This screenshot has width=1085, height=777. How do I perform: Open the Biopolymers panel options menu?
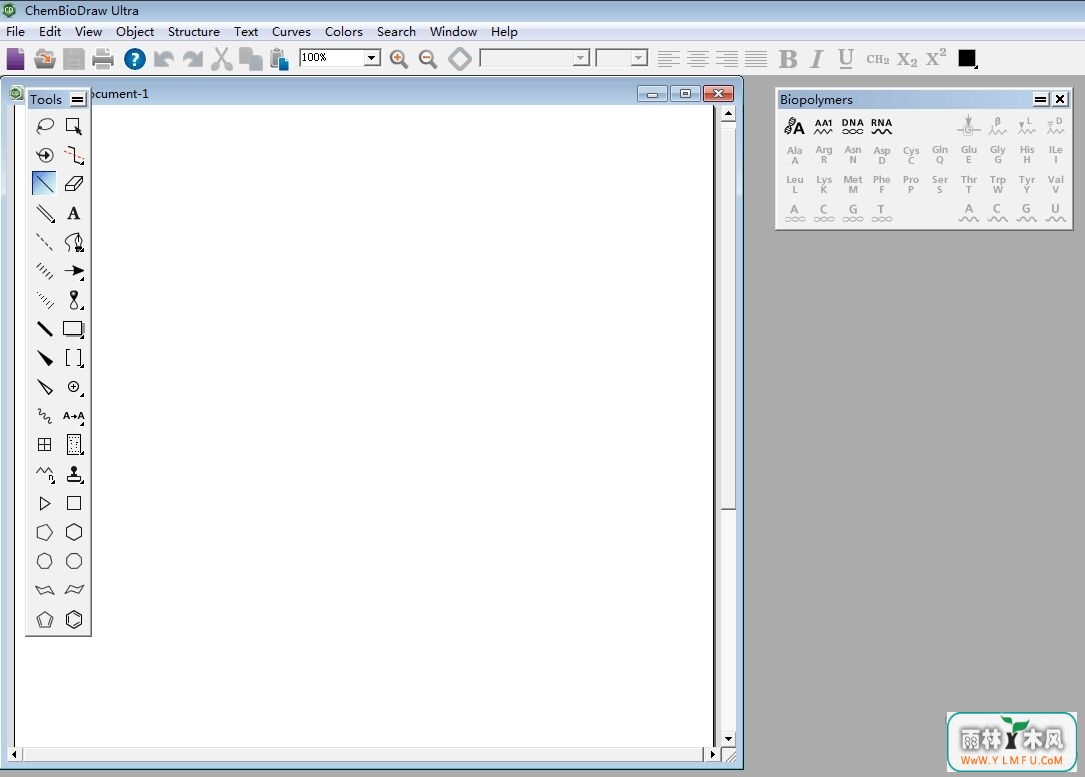1040,100
